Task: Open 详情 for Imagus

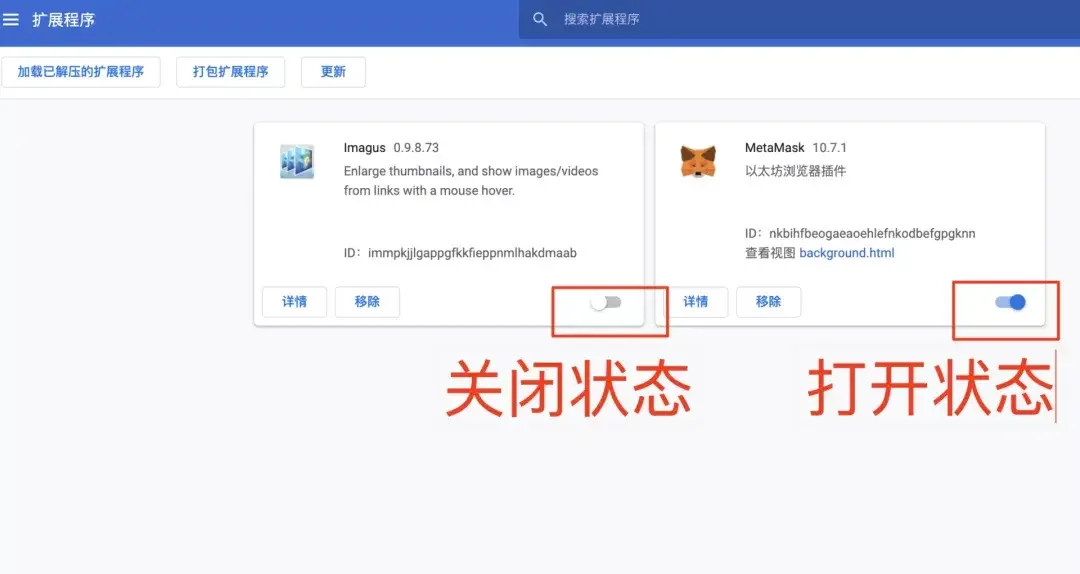Action: click(x=295, y=302)
